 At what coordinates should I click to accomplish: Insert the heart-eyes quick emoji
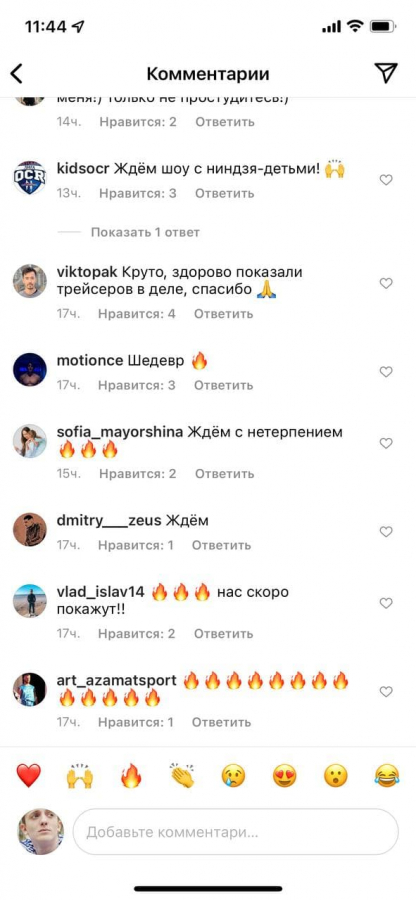point(285,776)
